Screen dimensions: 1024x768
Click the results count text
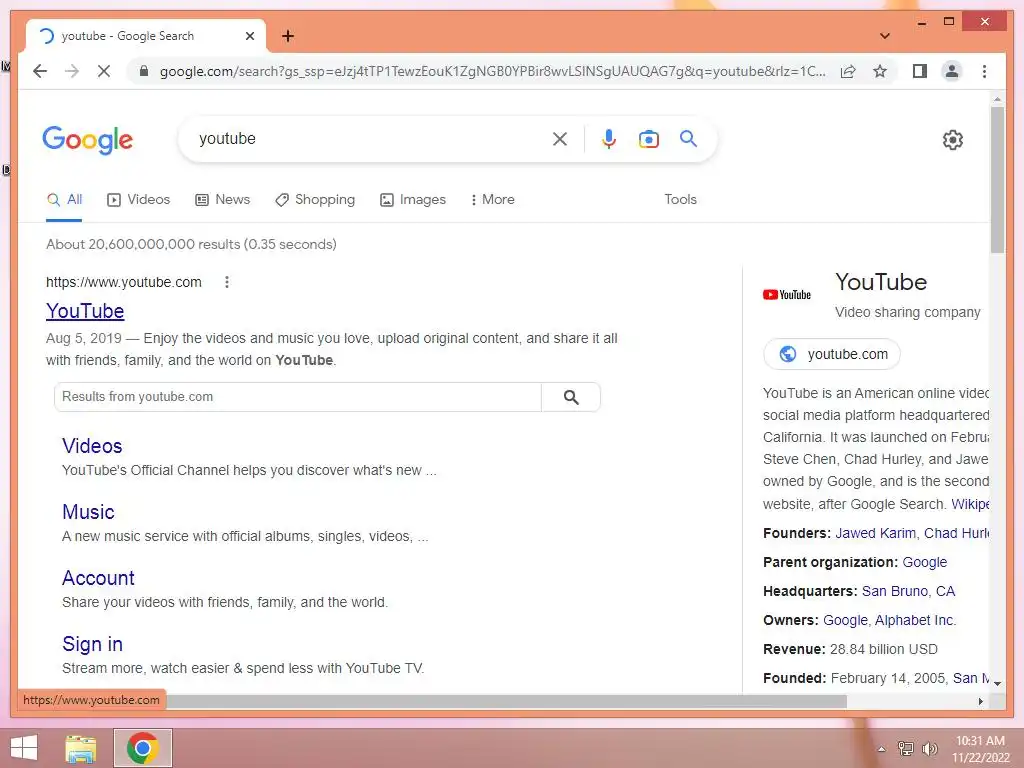point(191,244)
